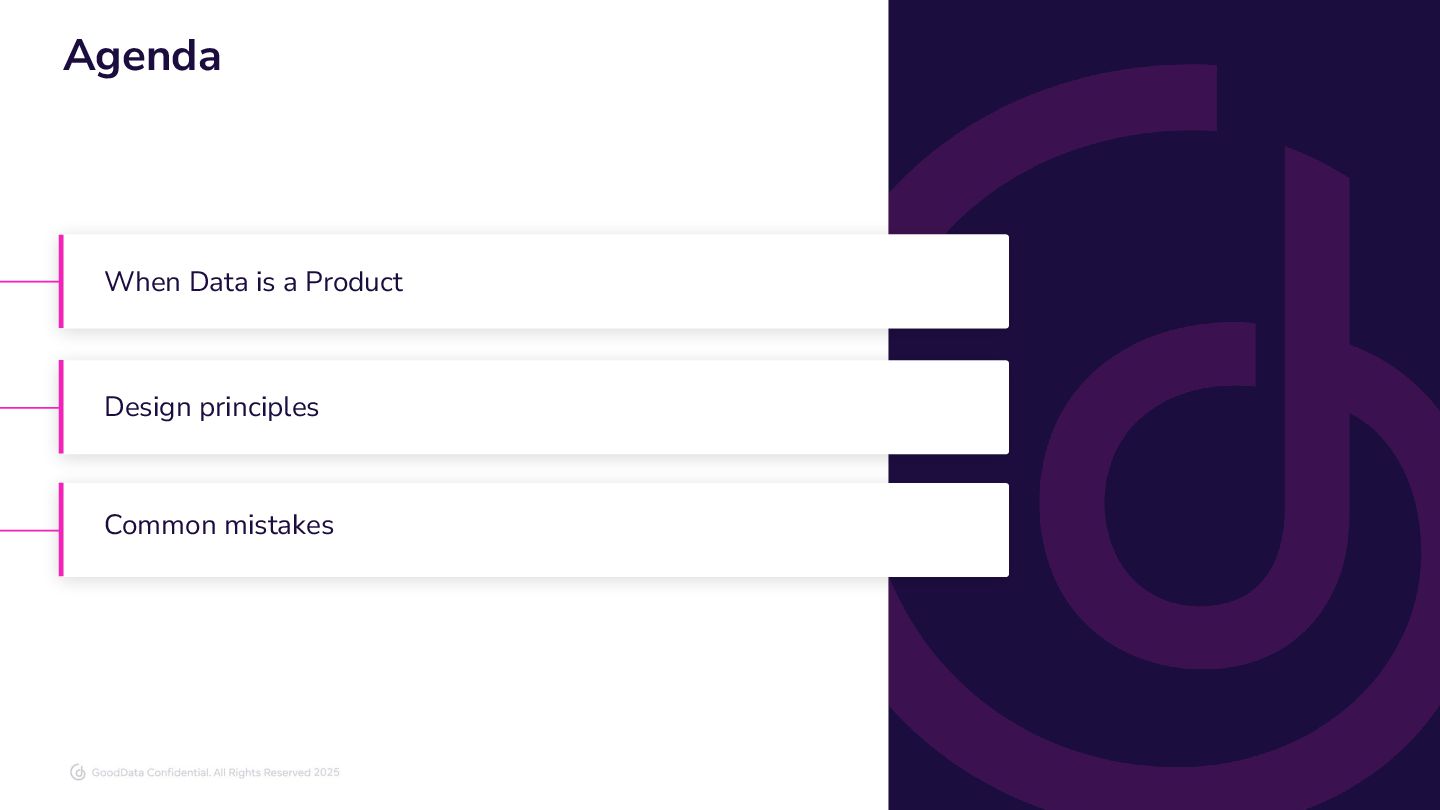Click the pink accent bar beside Design principles
Image resolution: width=1440 pixels, height=810 pixels.
61,407
